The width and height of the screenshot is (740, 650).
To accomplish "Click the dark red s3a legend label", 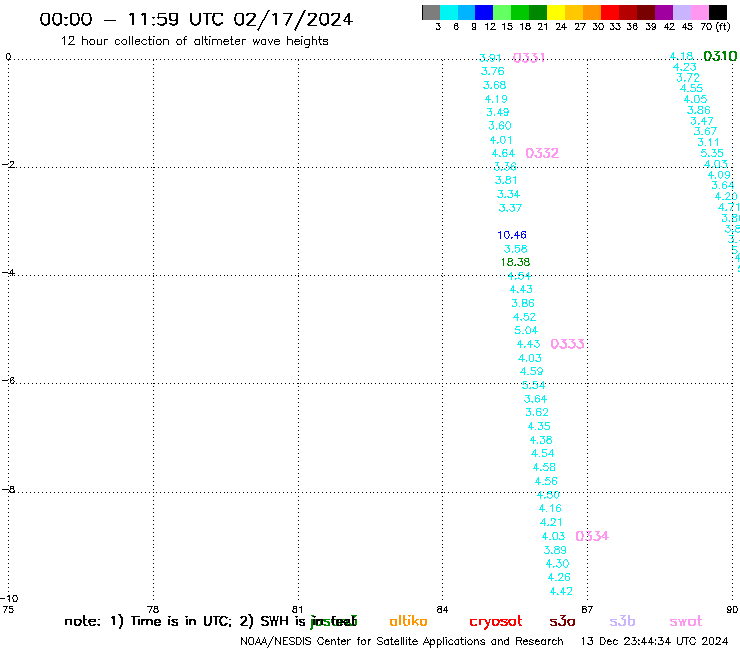I will (x=562, y=621).
